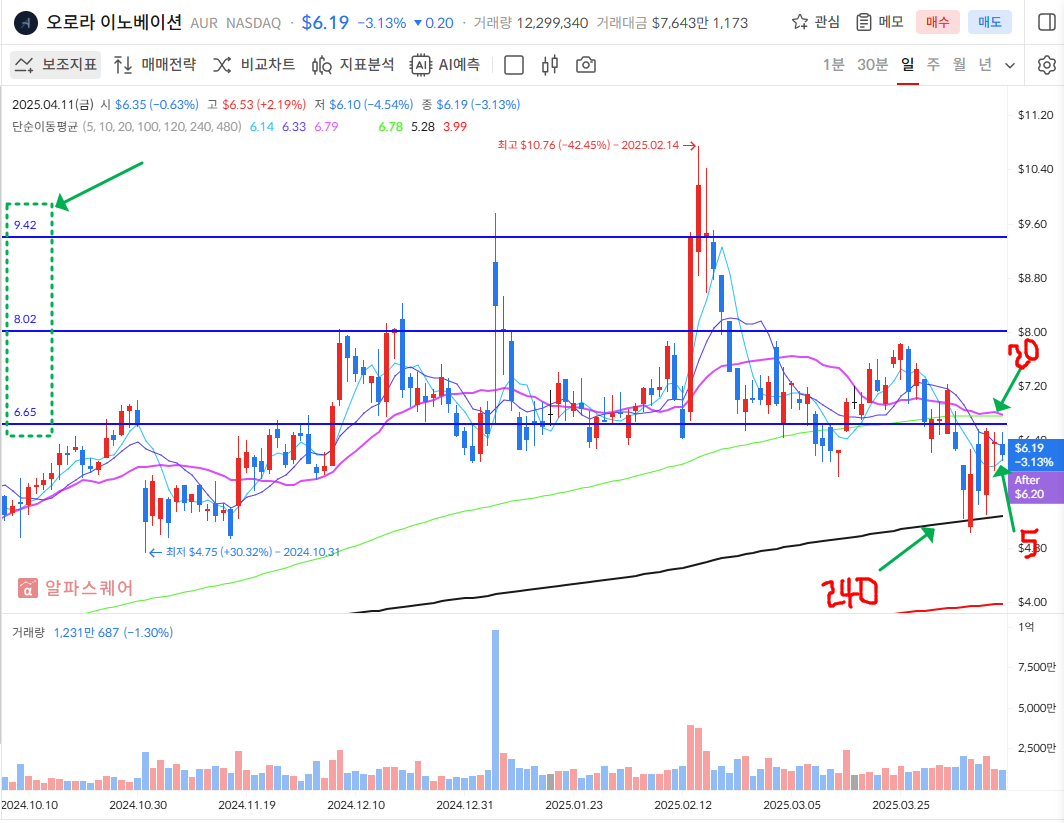Switch to 30분 thirty-minute timeframe
This screenshot has height=823, width=1064.
coord(872,64)
